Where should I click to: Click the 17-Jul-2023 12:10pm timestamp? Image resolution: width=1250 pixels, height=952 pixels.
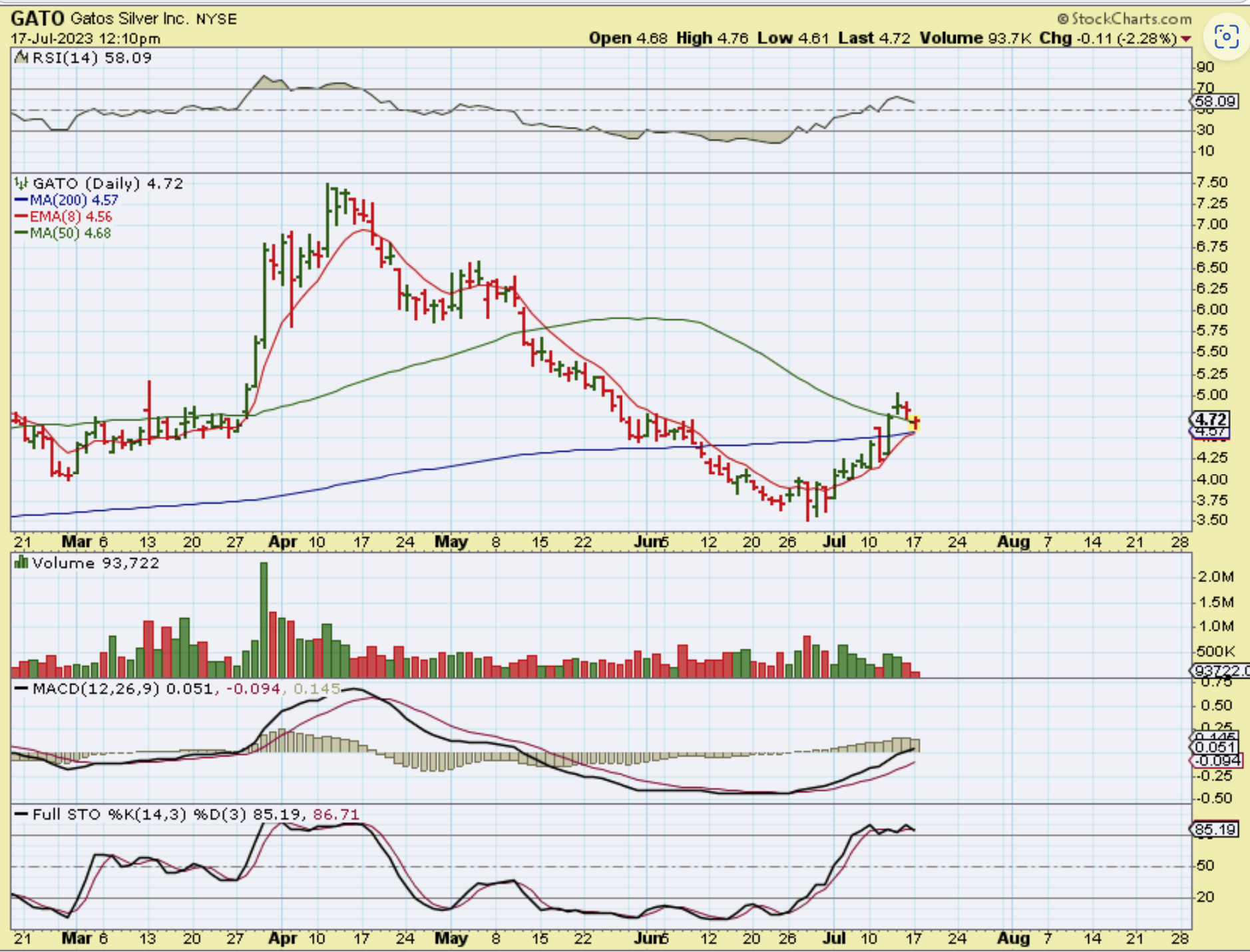point(85,39)
